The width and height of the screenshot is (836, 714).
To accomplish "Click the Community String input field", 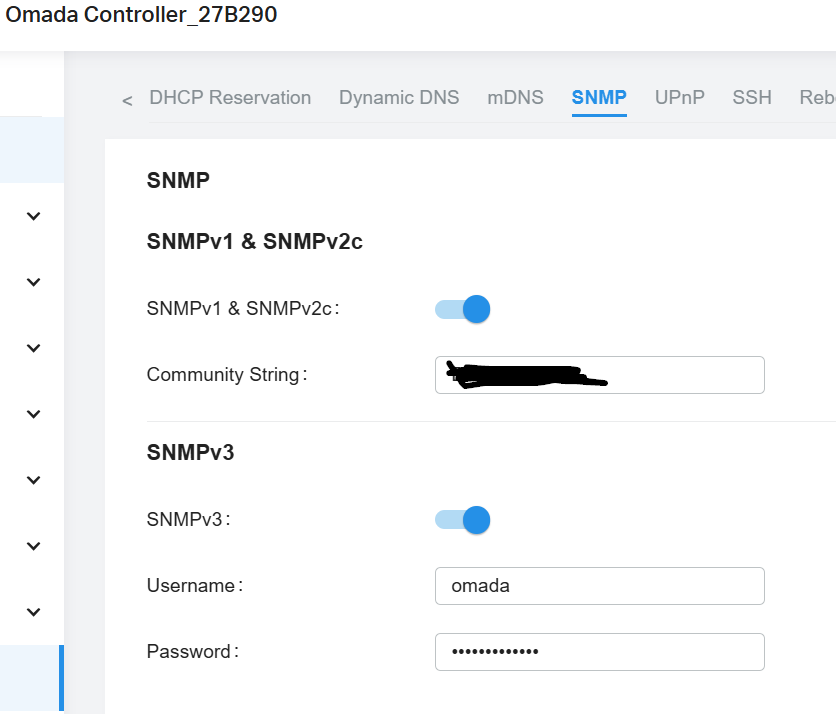I will coord(599,375).
